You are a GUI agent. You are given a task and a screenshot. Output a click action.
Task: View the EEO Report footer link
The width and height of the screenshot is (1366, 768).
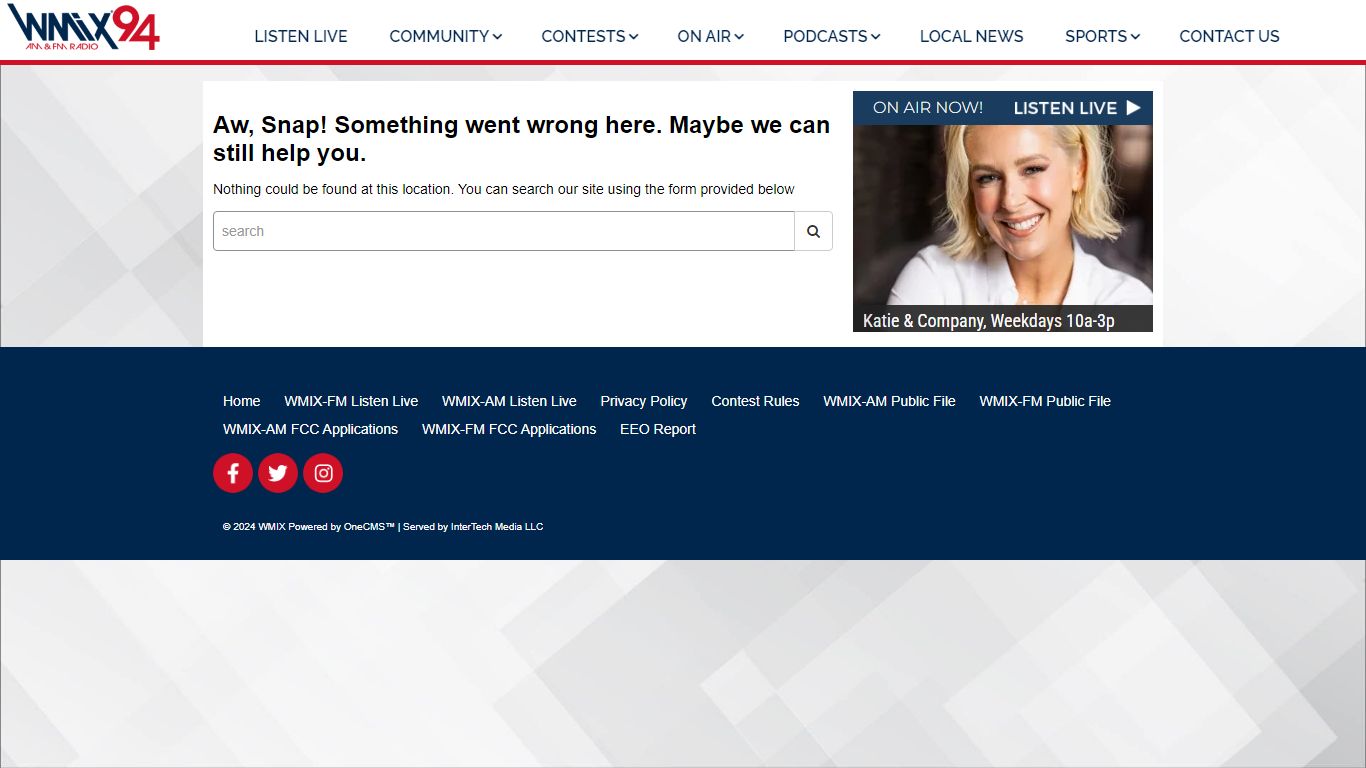tap(658, 429)
